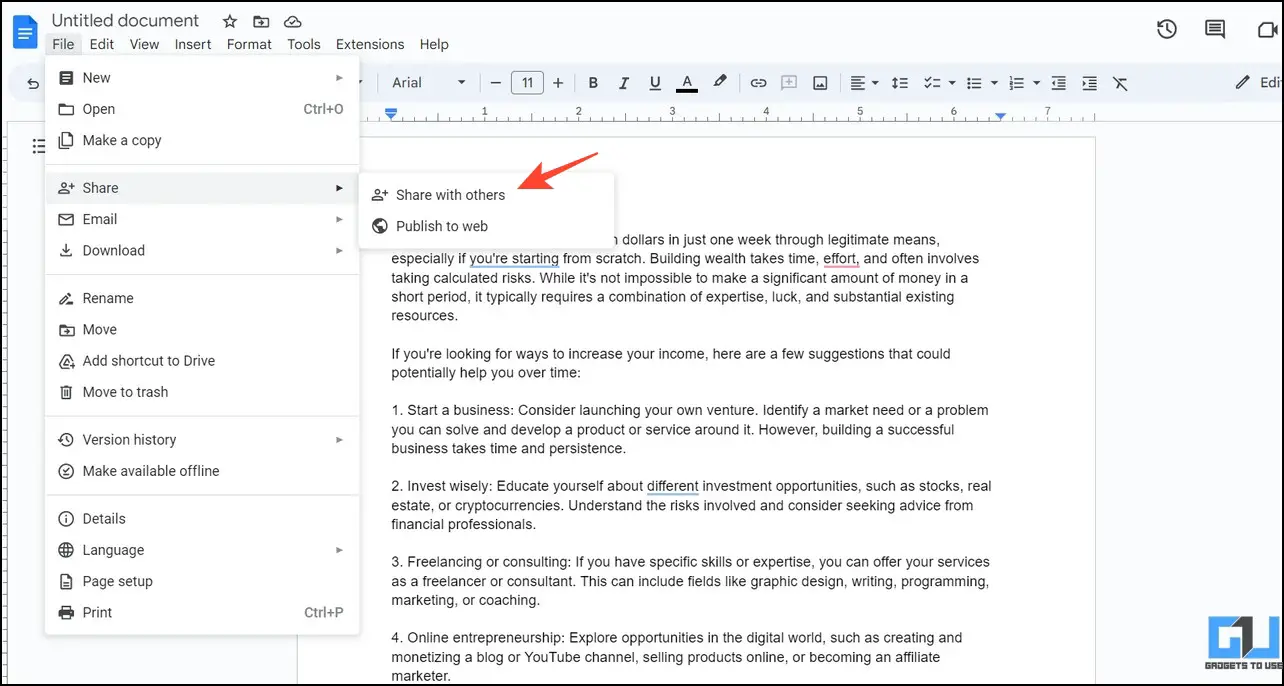Viewport: 1284px width, 686px height.
Task: Expand the Download submenu
Action: click(x=202, y=250)
